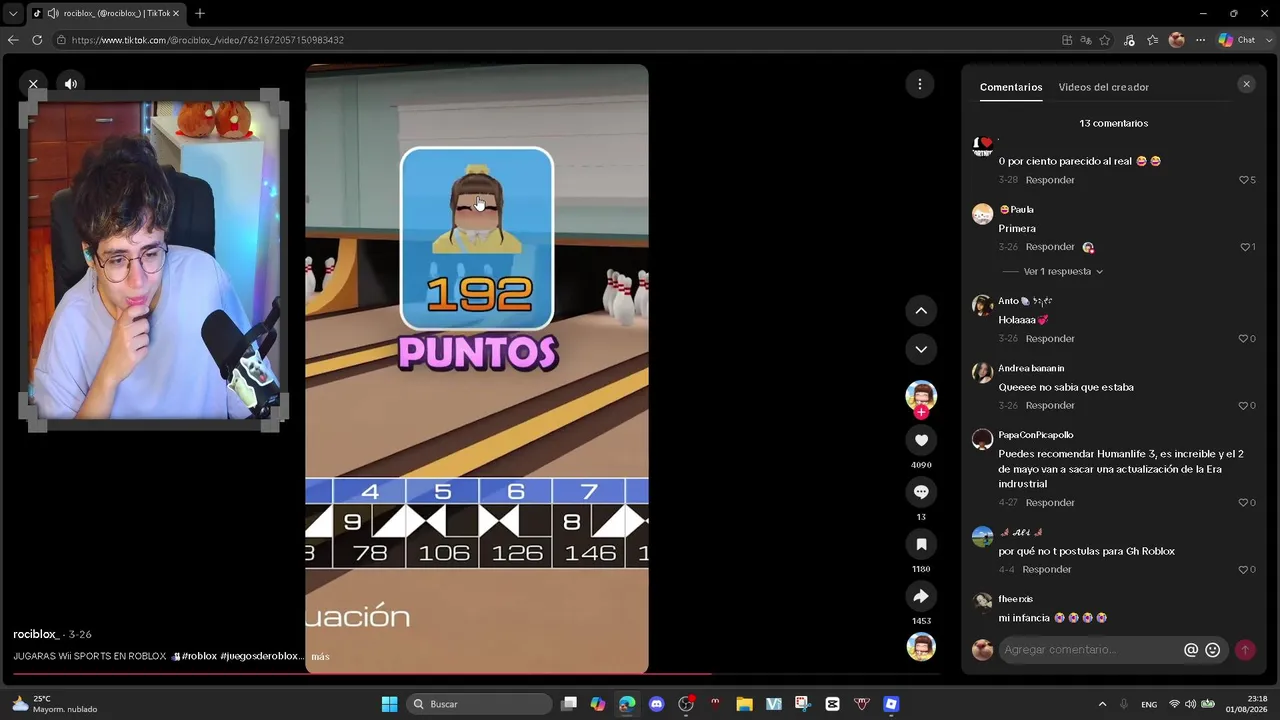Image resolution: width=1280 pixels, height=720 pixels.
Task: Close the TikTok video viewer
Action: [x=33, y=84]
